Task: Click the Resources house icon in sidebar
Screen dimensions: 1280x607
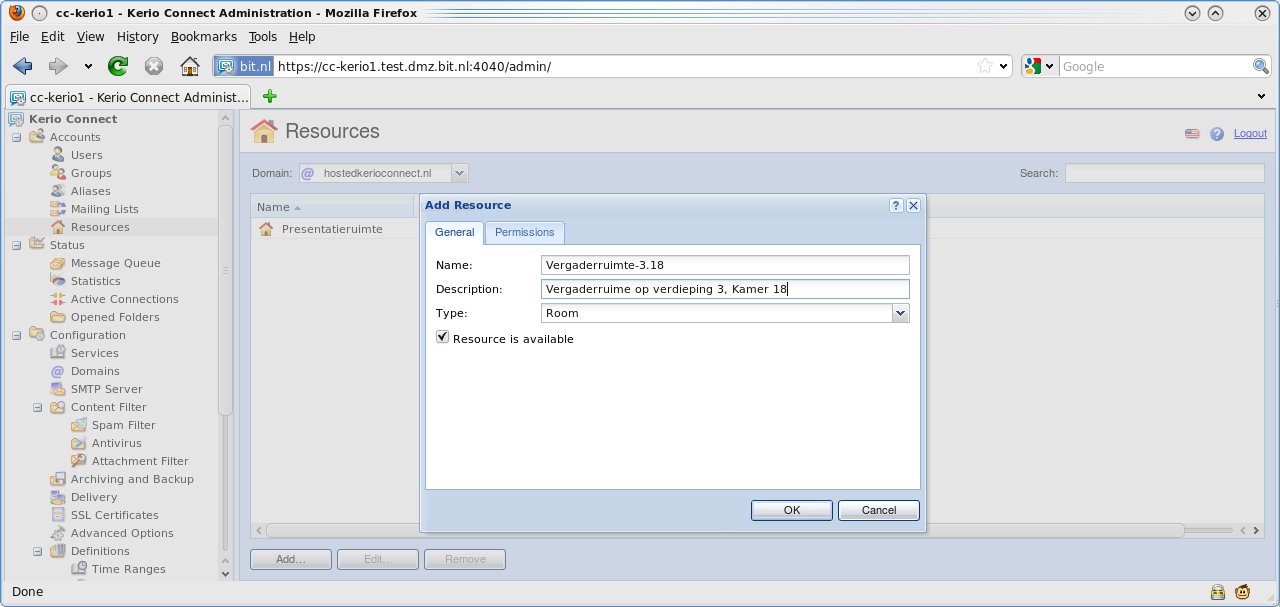Action: (x=58, y=227)
